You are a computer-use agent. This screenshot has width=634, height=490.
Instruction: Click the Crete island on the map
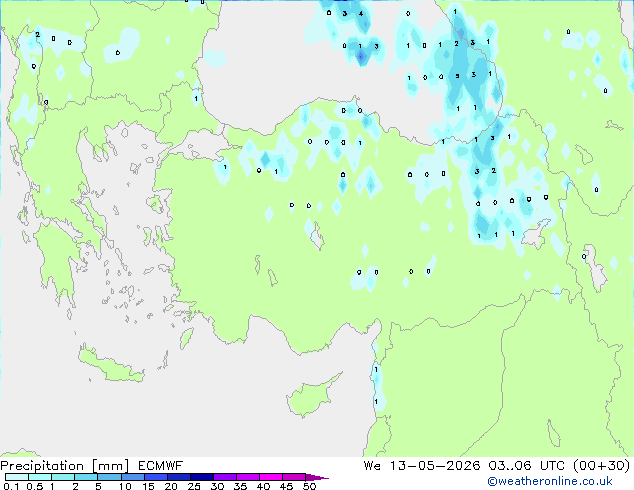109,365
